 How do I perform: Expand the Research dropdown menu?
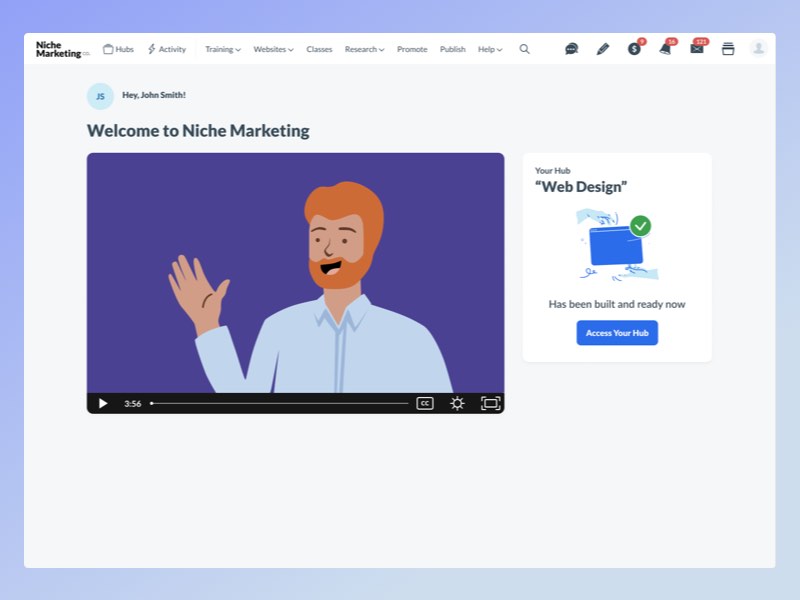pos(364,49)
